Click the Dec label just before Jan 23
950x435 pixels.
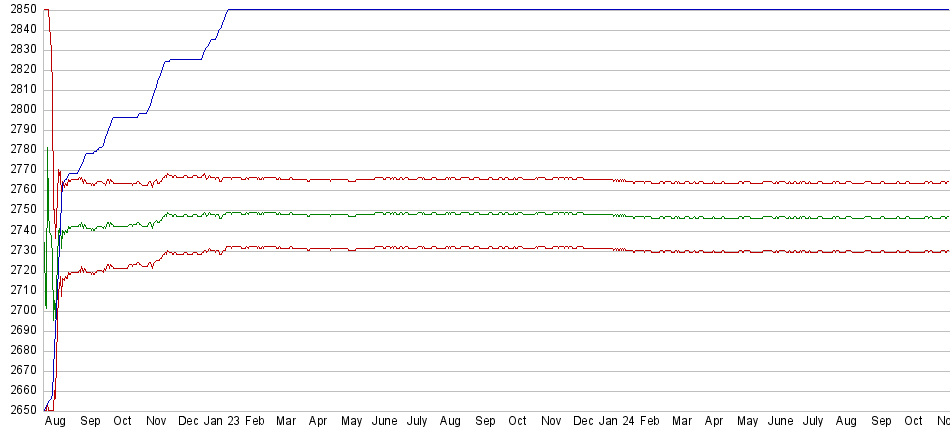[x=189, y=423]
